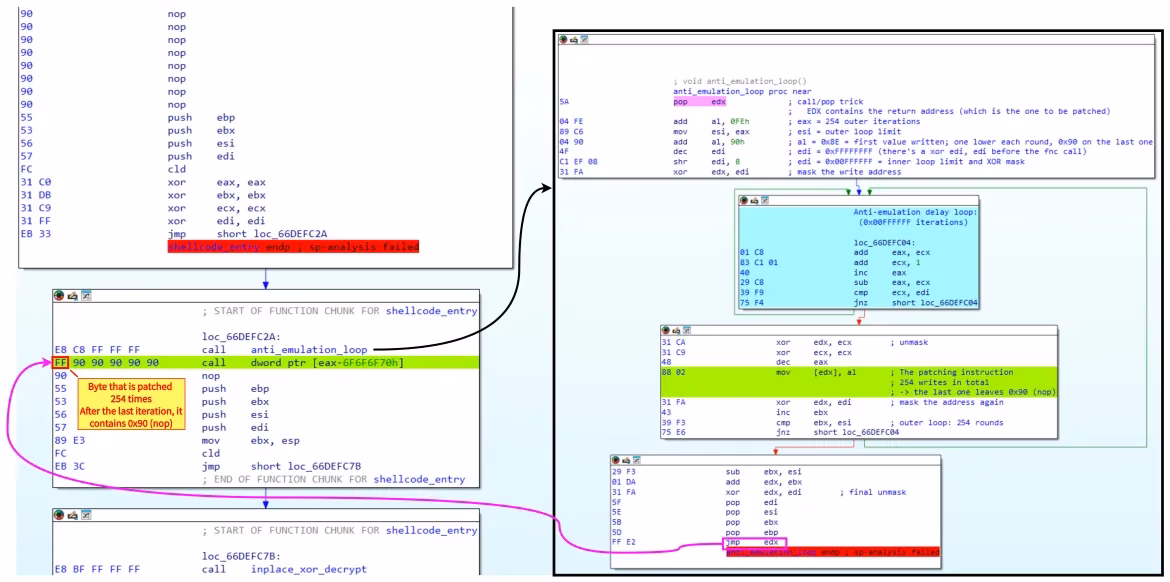
Task: Click 'dec eax' instruction
Action: click(802, 362)
